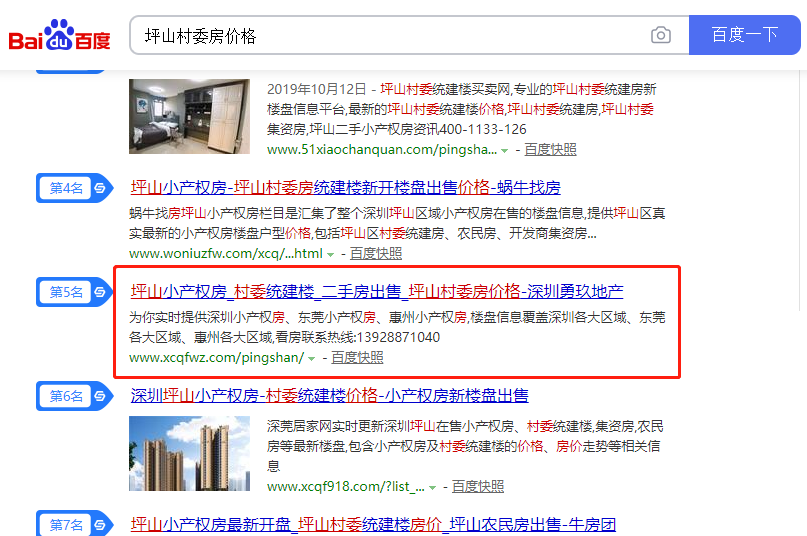Open the bedroom thumbnail image result

tap(189, 116)
